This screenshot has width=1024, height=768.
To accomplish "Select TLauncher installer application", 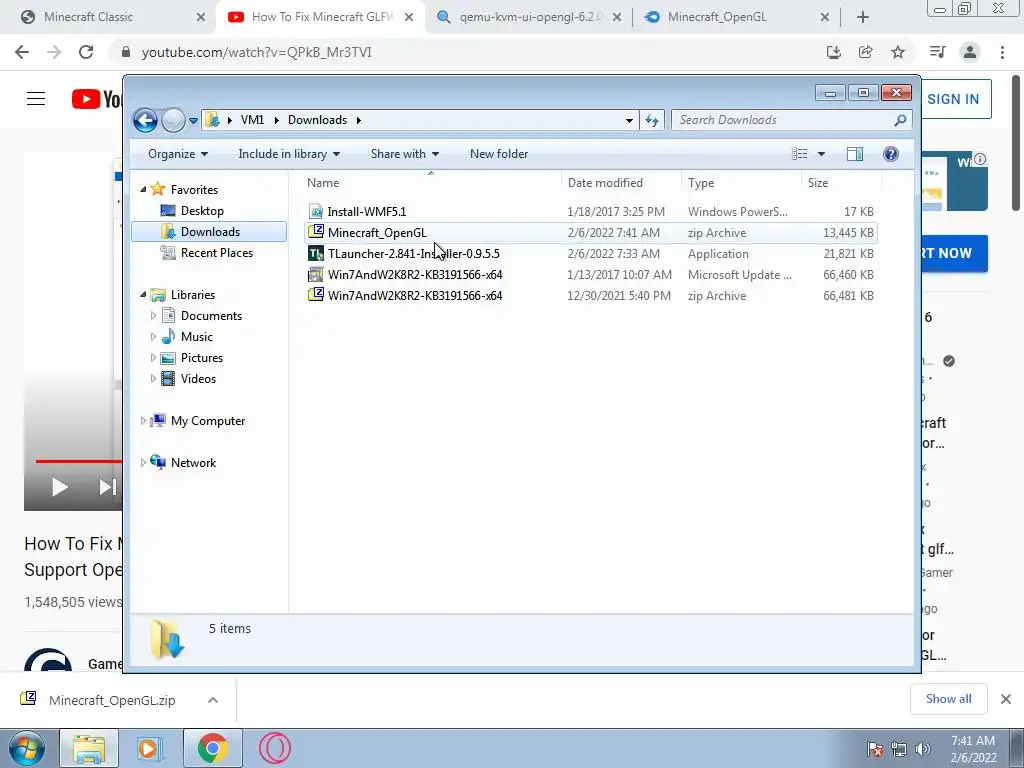I will [591, 253].
